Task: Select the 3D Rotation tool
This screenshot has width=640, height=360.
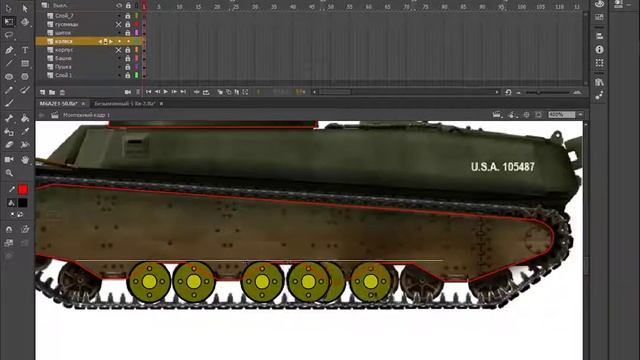Action: pyautogui.click(x=25, y=22)
